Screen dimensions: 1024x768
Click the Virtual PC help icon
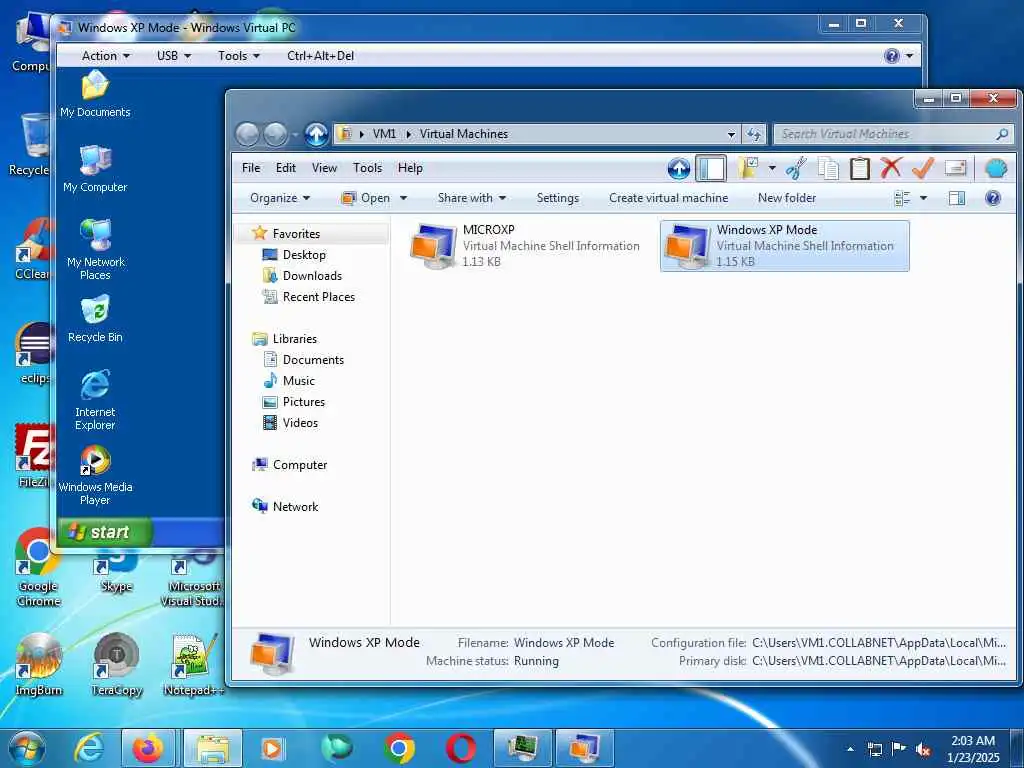click(x=892, y=56)
